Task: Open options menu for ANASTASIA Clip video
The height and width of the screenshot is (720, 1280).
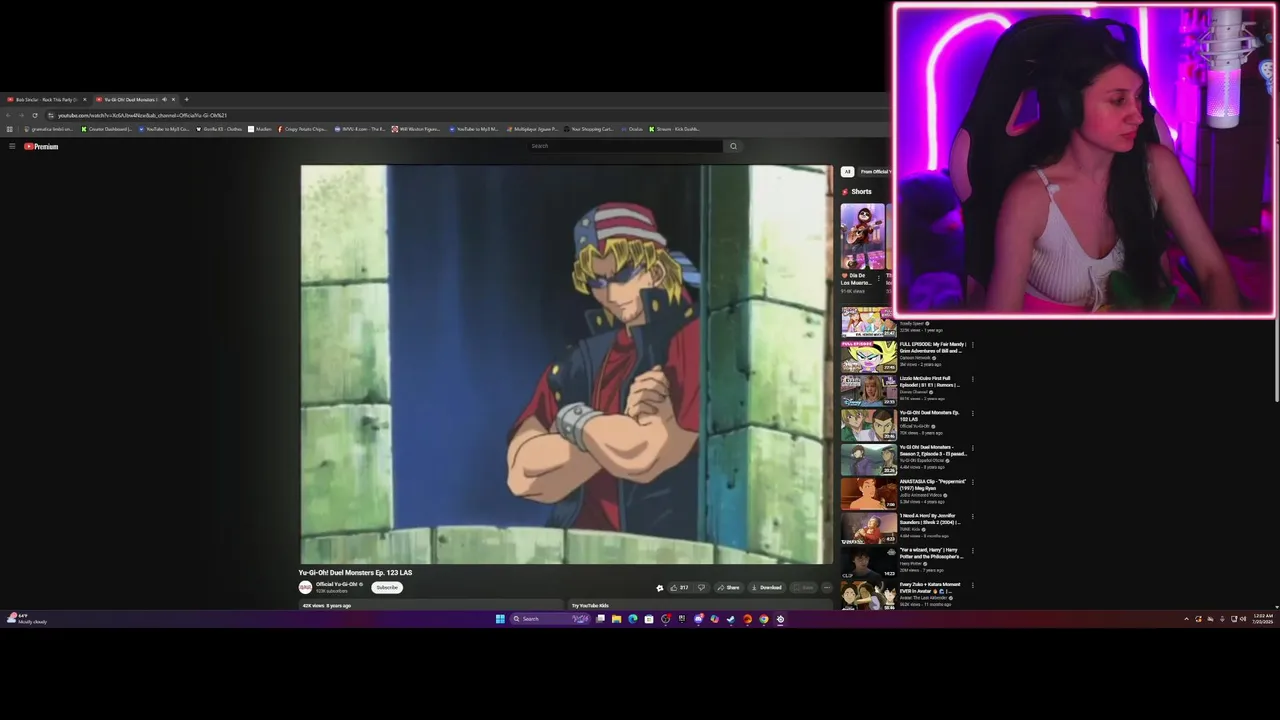Action: click(x=972, y=482)
